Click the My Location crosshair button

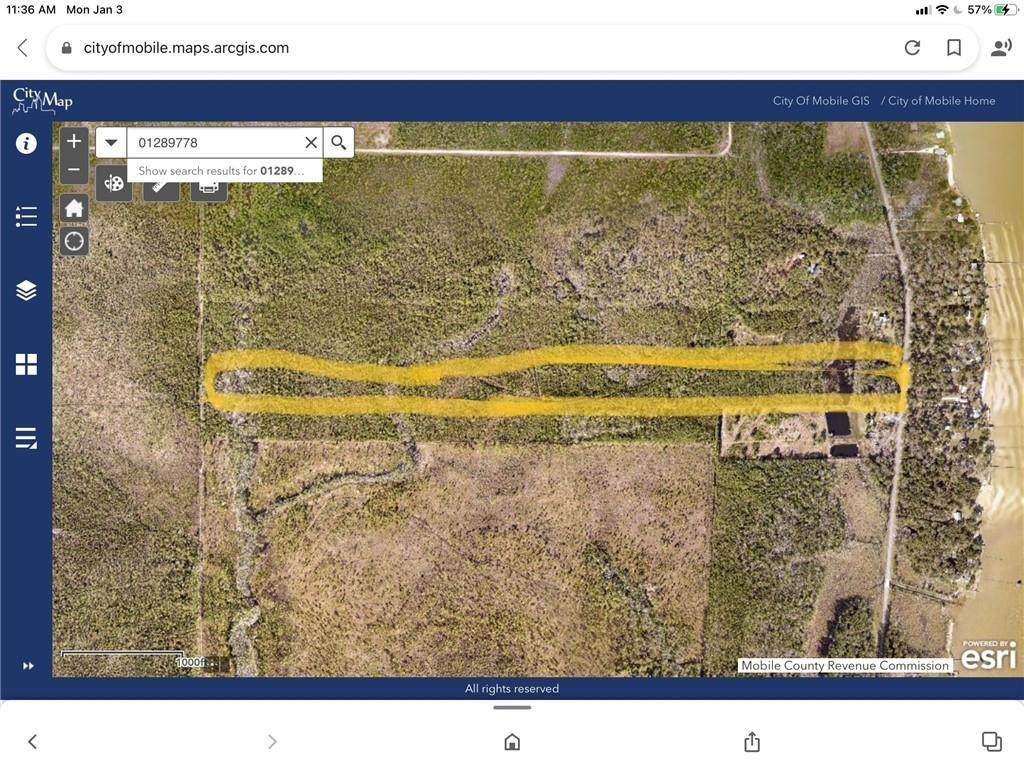[74, 241]
